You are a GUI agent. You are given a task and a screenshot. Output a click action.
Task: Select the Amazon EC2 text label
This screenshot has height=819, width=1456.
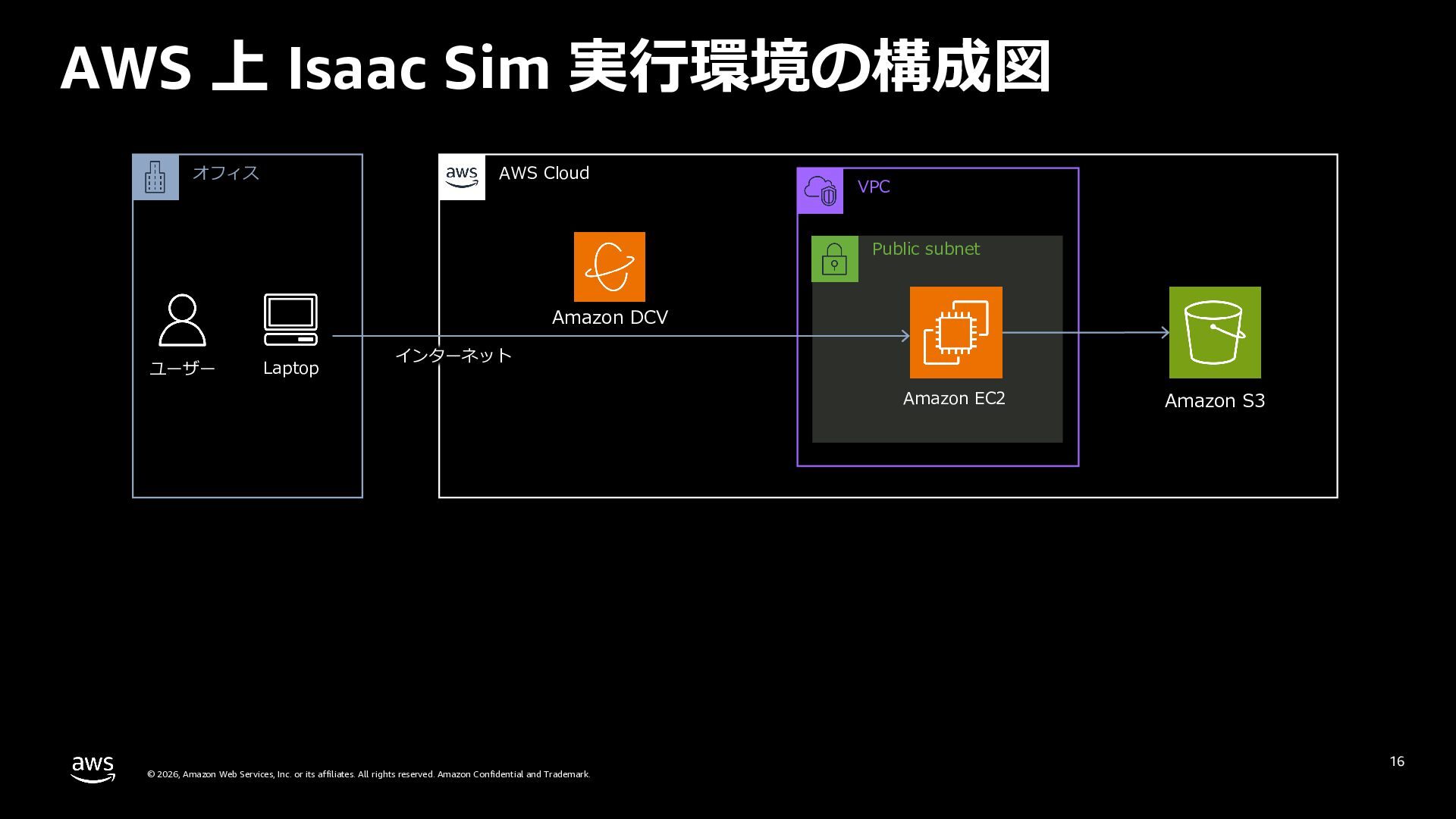pyautogui.click(x=954, y=399)
